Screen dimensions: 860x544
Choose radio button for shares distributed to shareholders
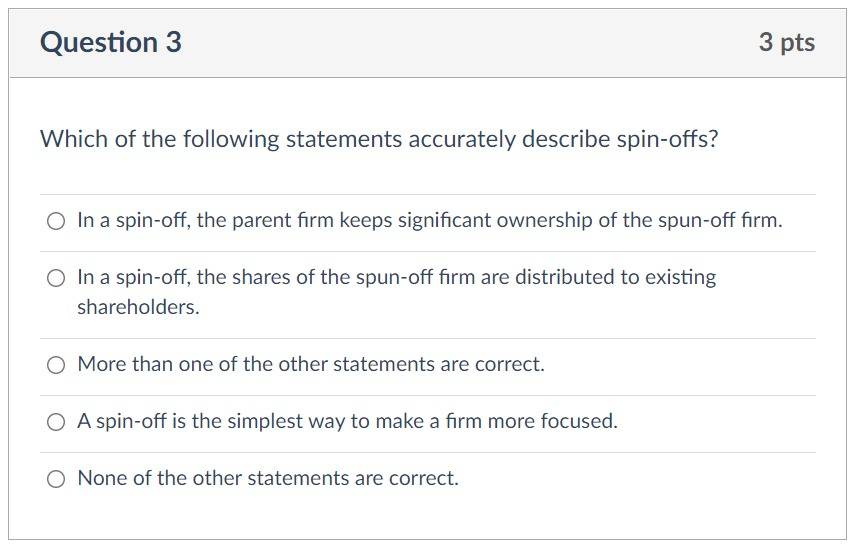pos(55,279)
